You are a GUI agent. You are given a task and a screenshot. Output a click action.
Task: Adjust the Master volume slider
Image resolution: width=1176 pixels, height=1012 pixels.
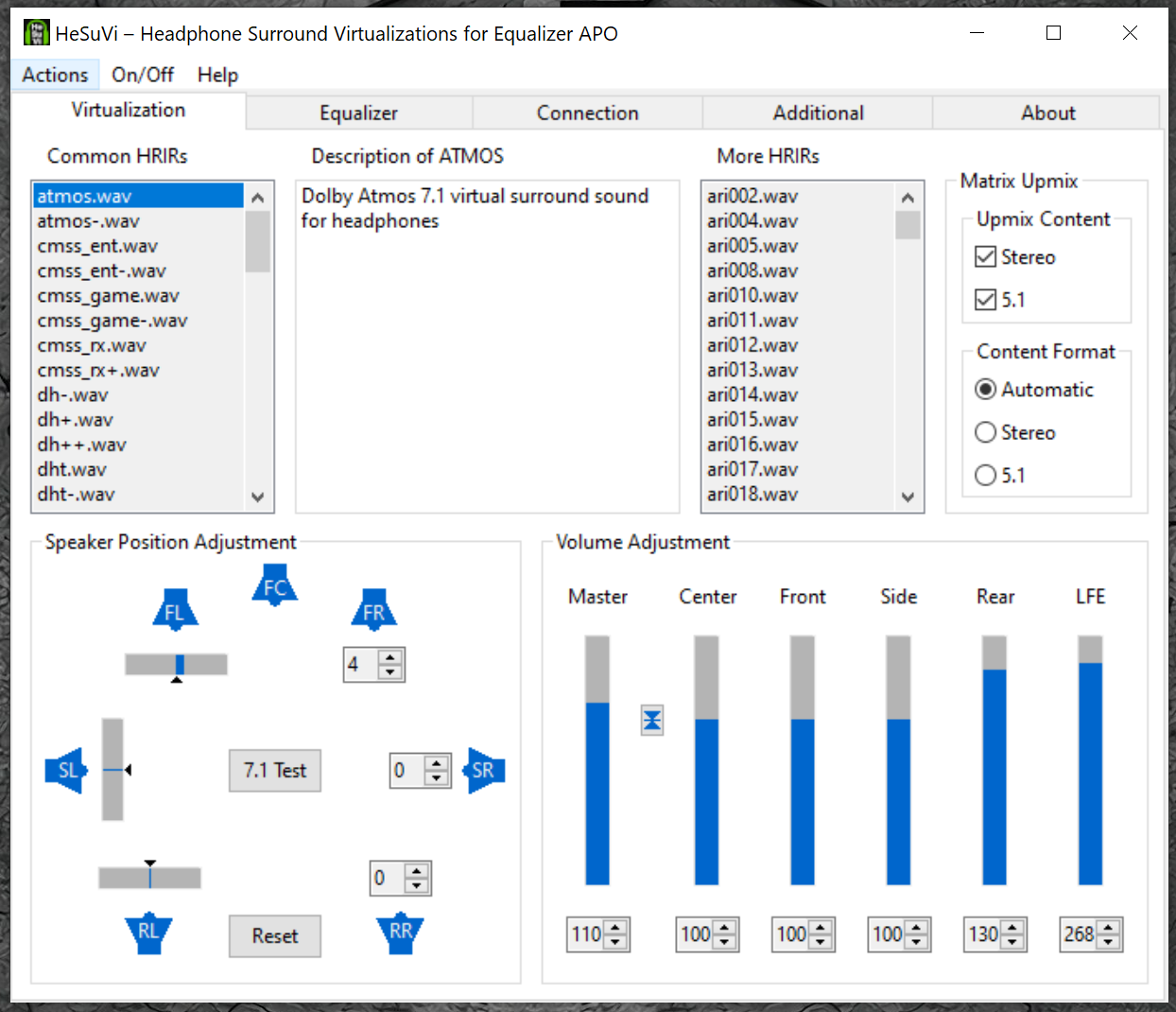[x=597, y=760]
